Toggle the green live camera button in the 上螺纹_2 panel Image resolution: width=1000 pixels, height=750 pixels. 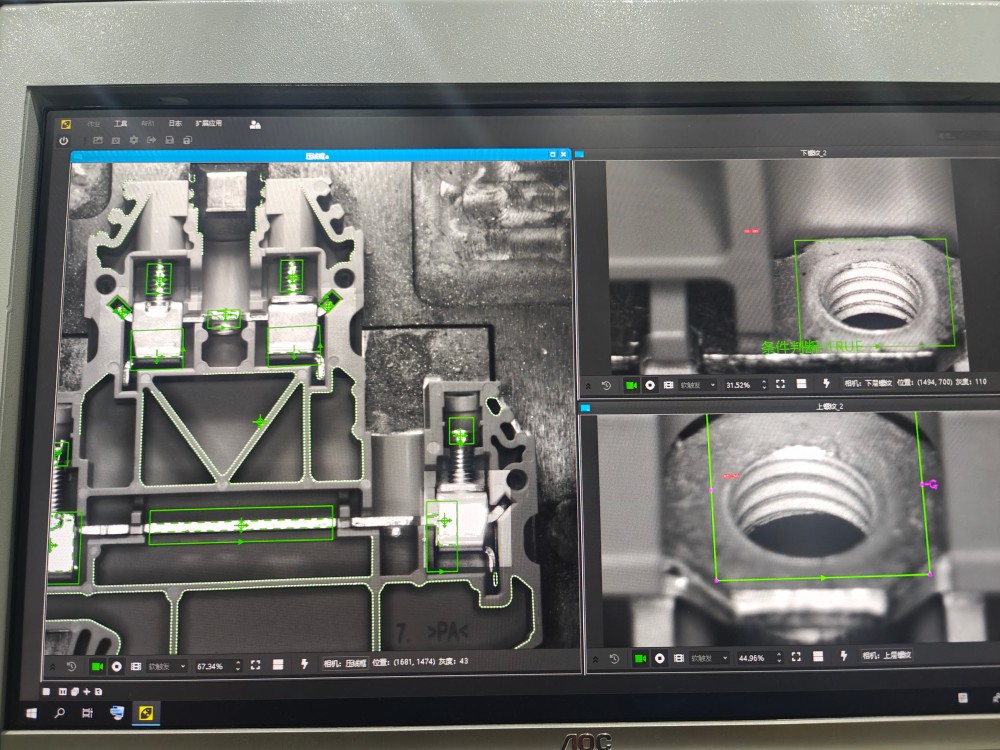pos(640,658)
